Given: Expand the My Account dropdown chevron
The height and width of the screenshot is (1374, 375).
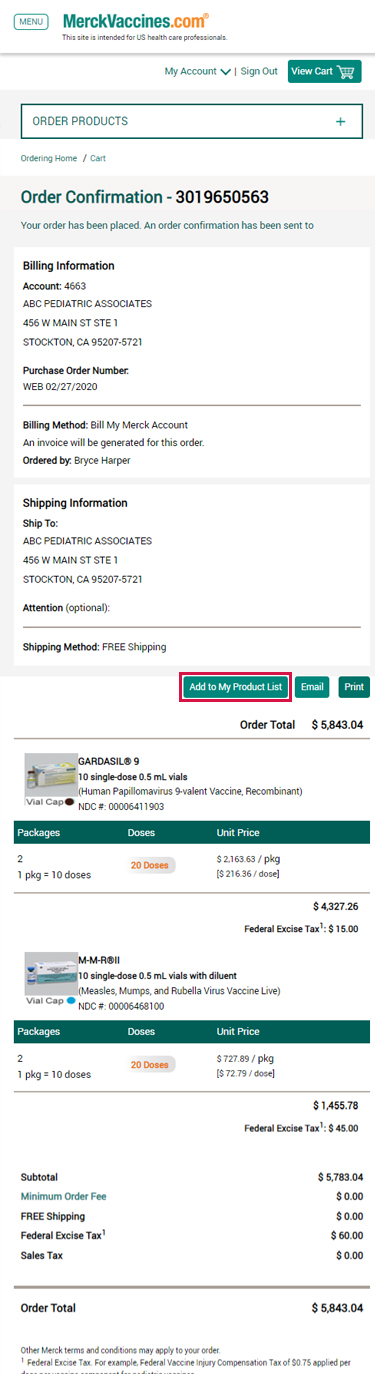Looking at the screenshot, I should (225, 72).
